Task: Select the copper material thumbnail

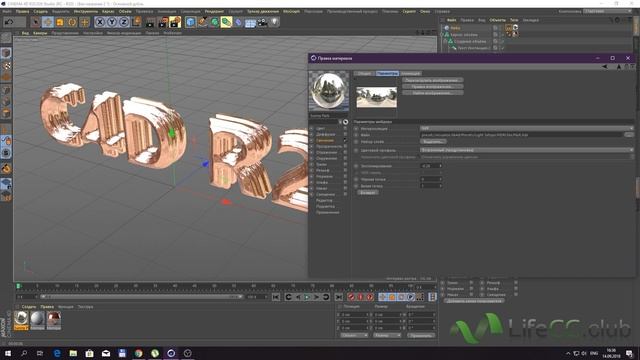Action: pyautogui.click(x=53, y=320)
